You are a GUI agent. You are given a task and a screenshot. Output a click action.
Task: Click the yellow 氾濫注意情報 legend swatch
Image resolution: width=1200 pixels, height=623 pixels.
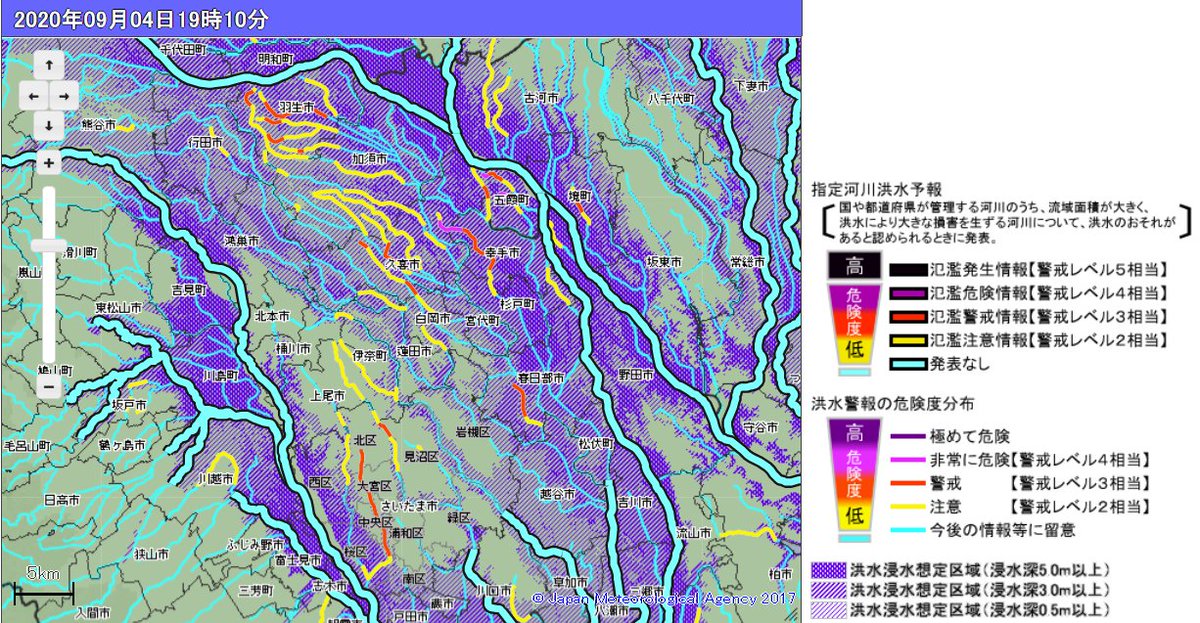click(908, 340)
